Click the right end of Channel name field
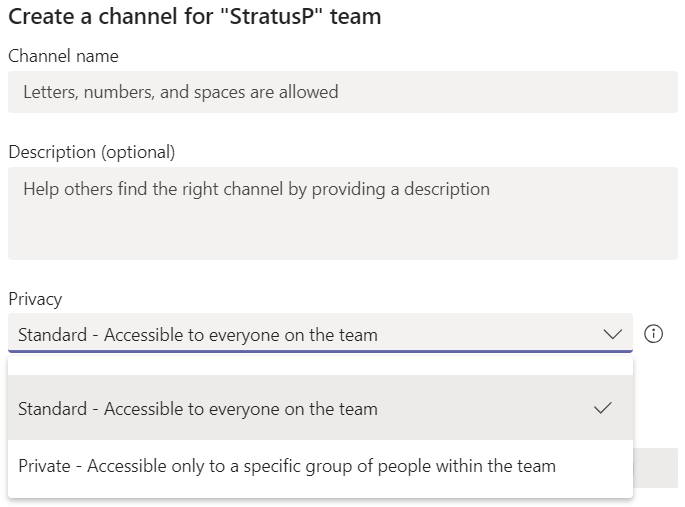This screenshot has width=685, height=507. click(650, 92)
